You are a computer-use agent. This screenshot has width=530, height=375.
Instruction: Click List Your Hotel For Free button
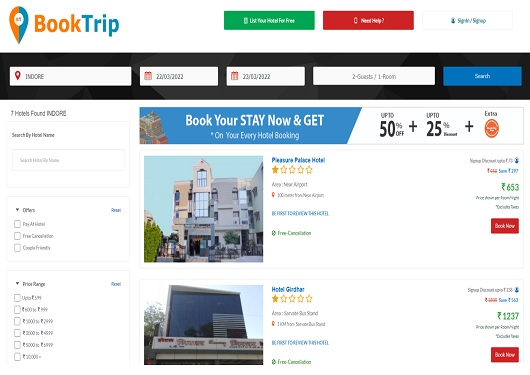pos(269,20)
